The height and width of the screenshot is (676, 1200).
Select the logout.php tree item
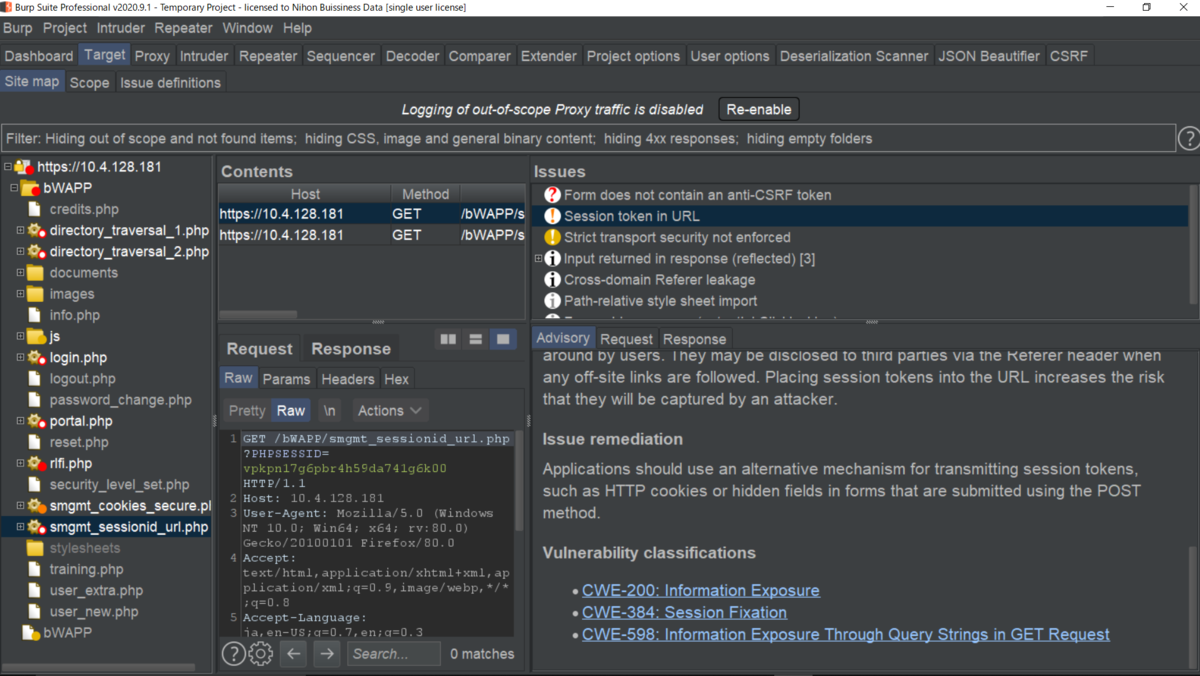click(x=83, y=379)
